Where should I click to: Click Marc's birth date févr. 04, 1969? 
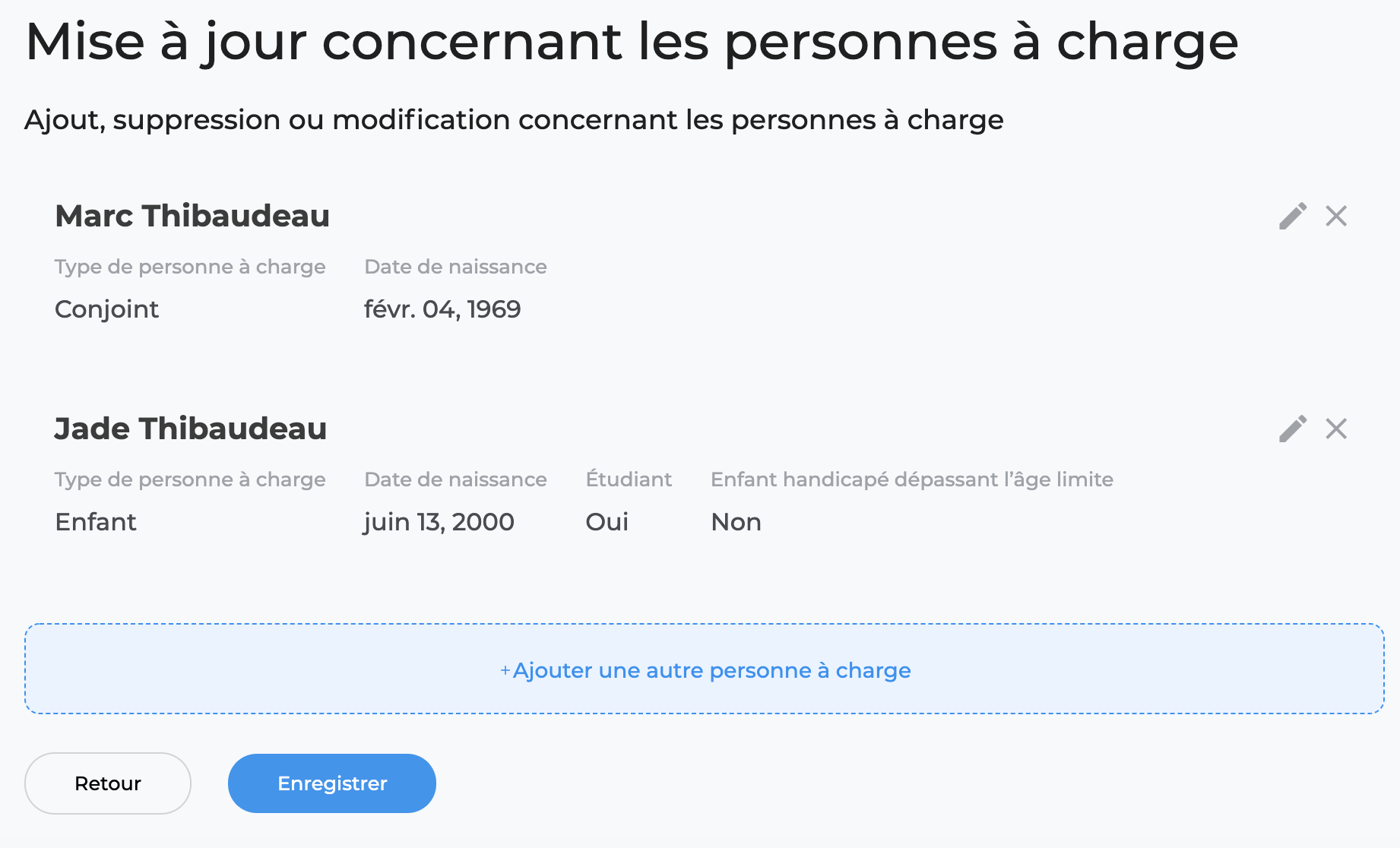[442, 309]
